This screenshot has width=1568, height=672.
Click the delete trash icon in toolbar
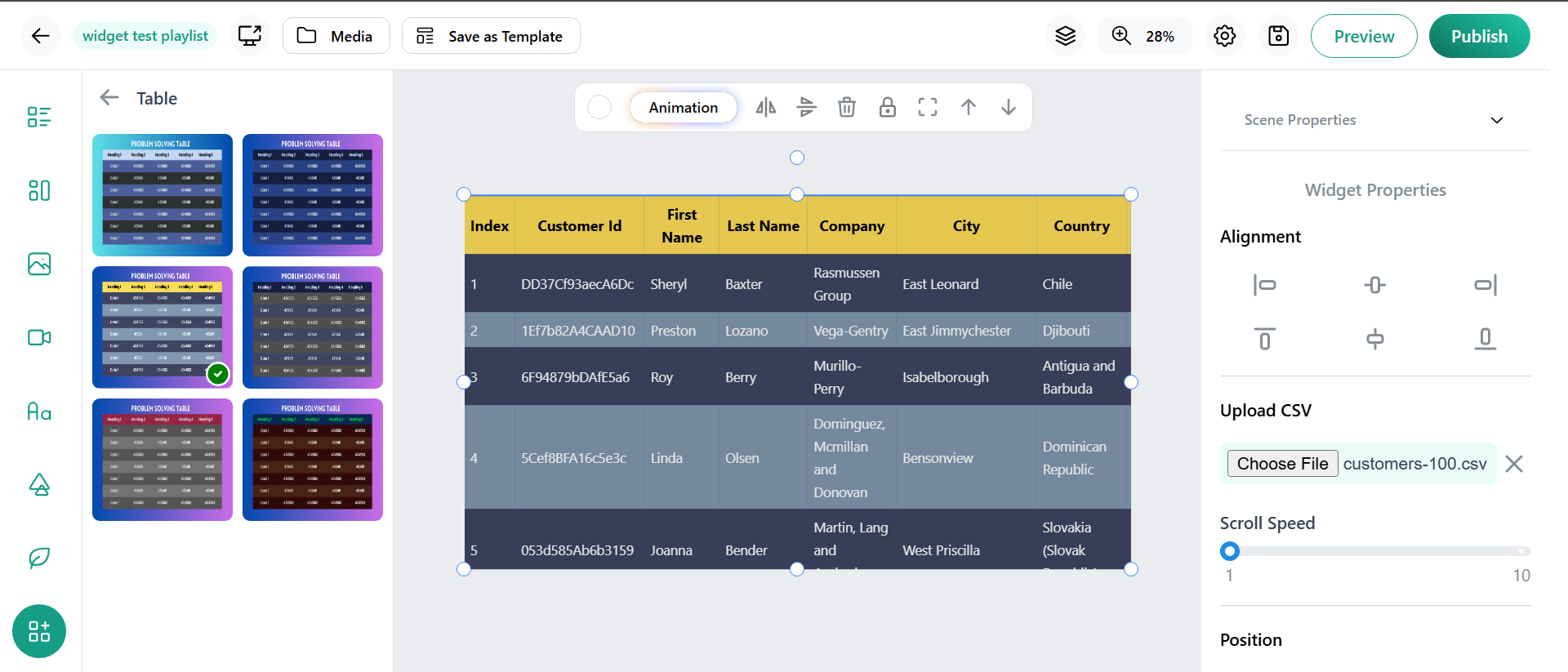pos(847,107)
